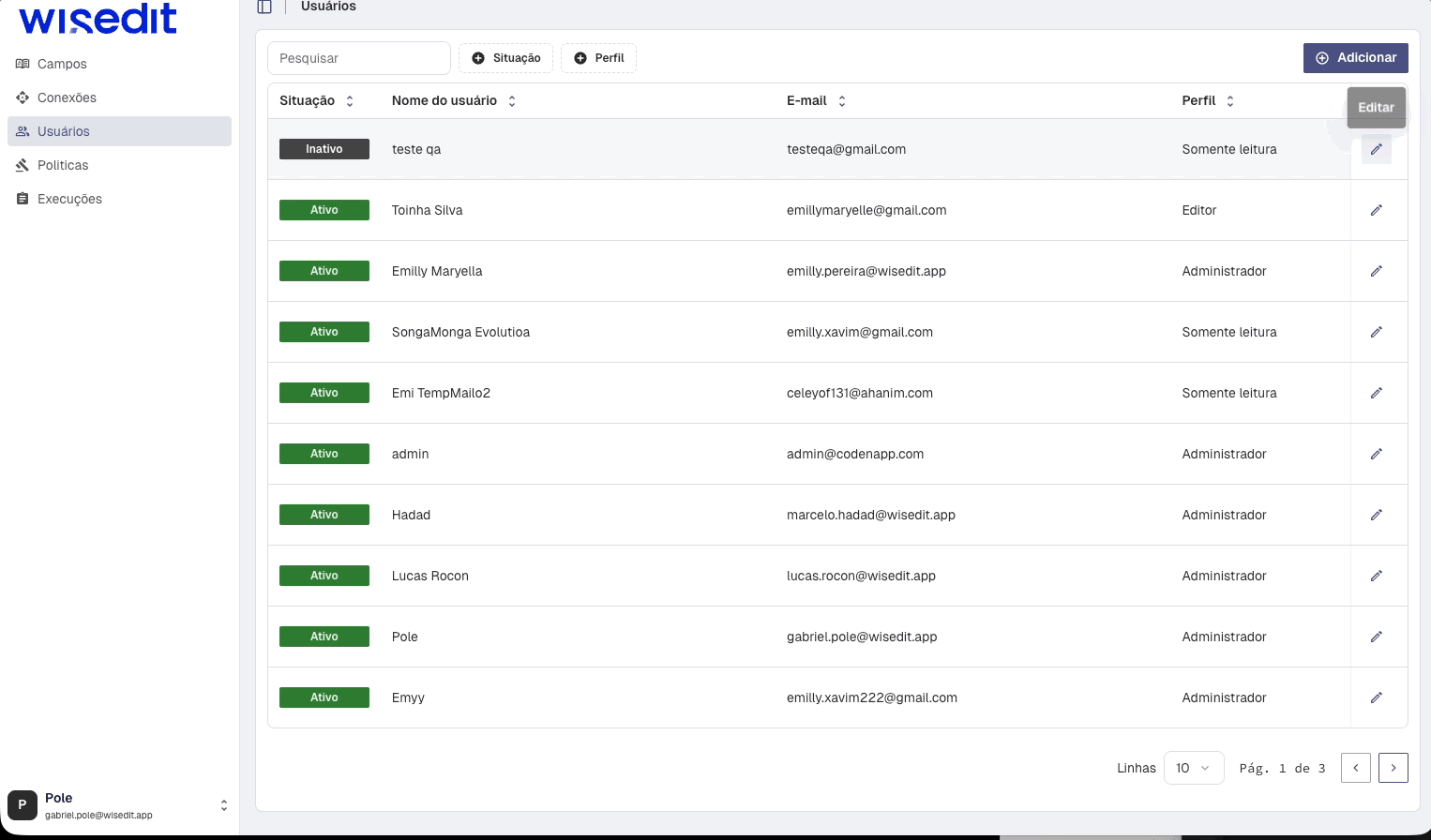Open the Situação filter
Viewport: 1431px width, 840px height.
[505, 58]
